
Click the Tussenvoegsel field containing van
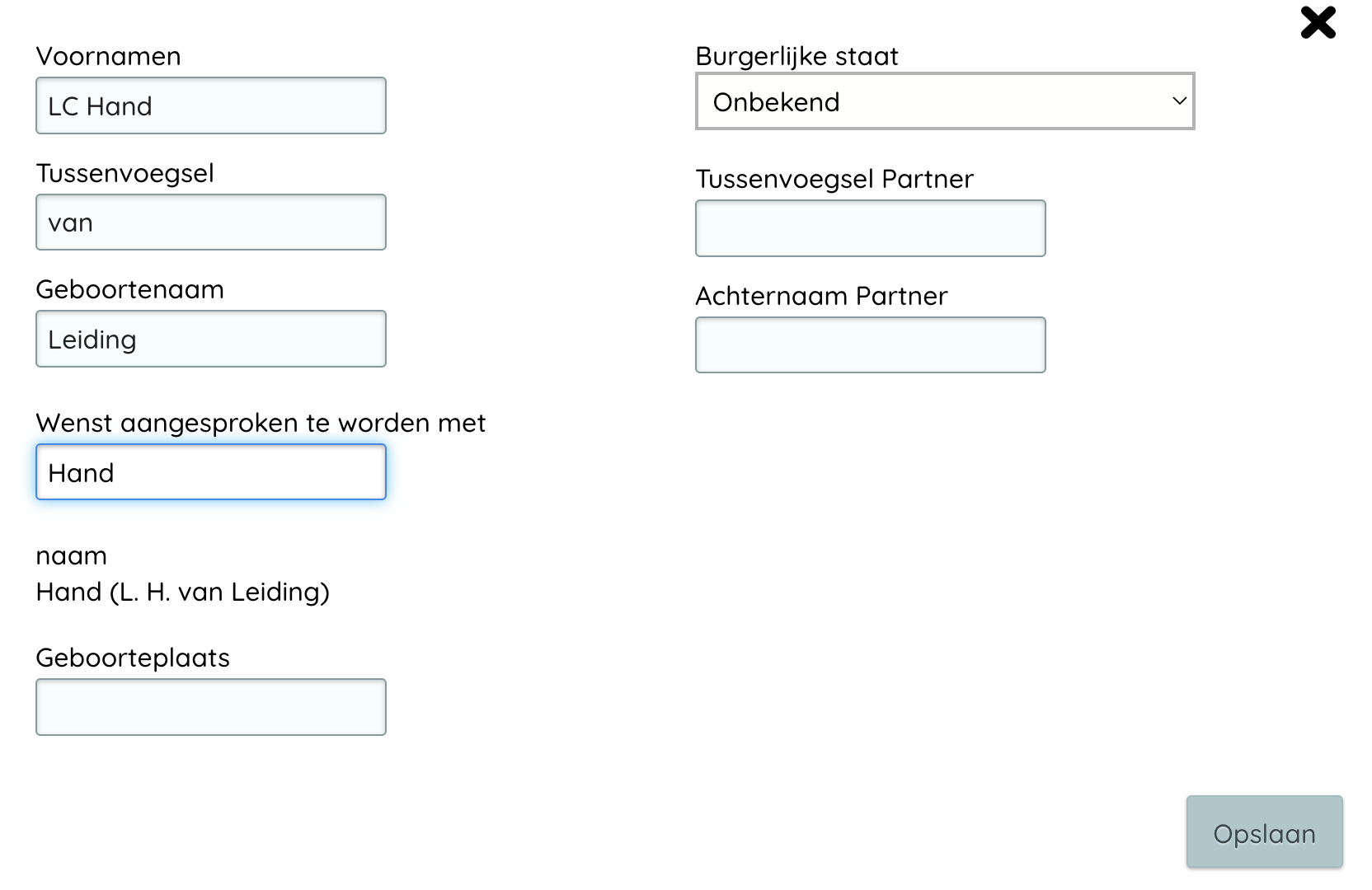point(211,222)
